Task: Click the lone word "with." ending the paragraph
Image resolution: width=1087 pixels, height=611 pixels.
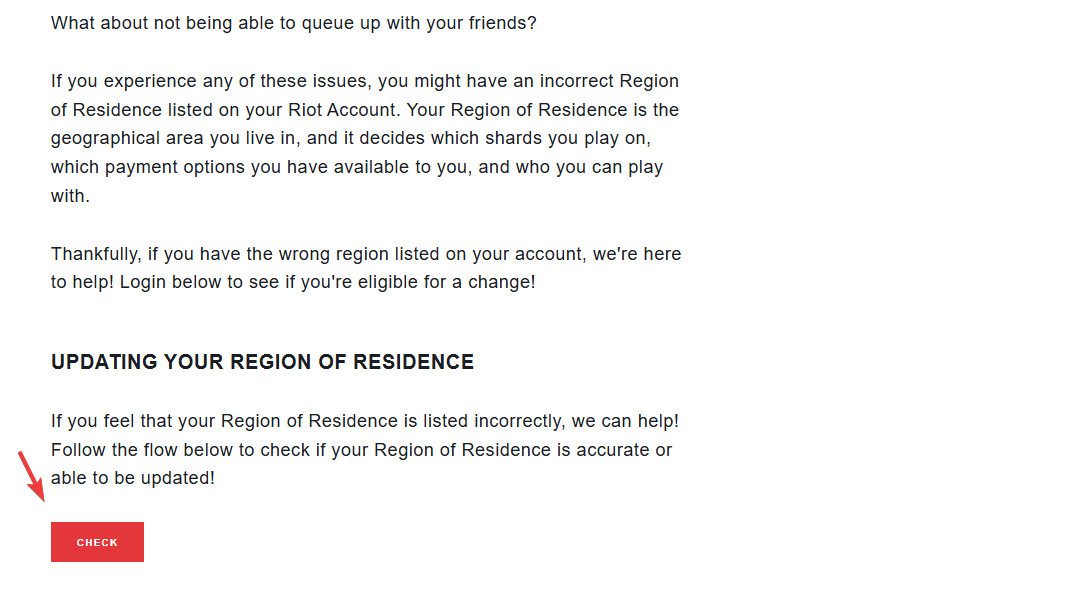Action: click(x=70, y=196)
